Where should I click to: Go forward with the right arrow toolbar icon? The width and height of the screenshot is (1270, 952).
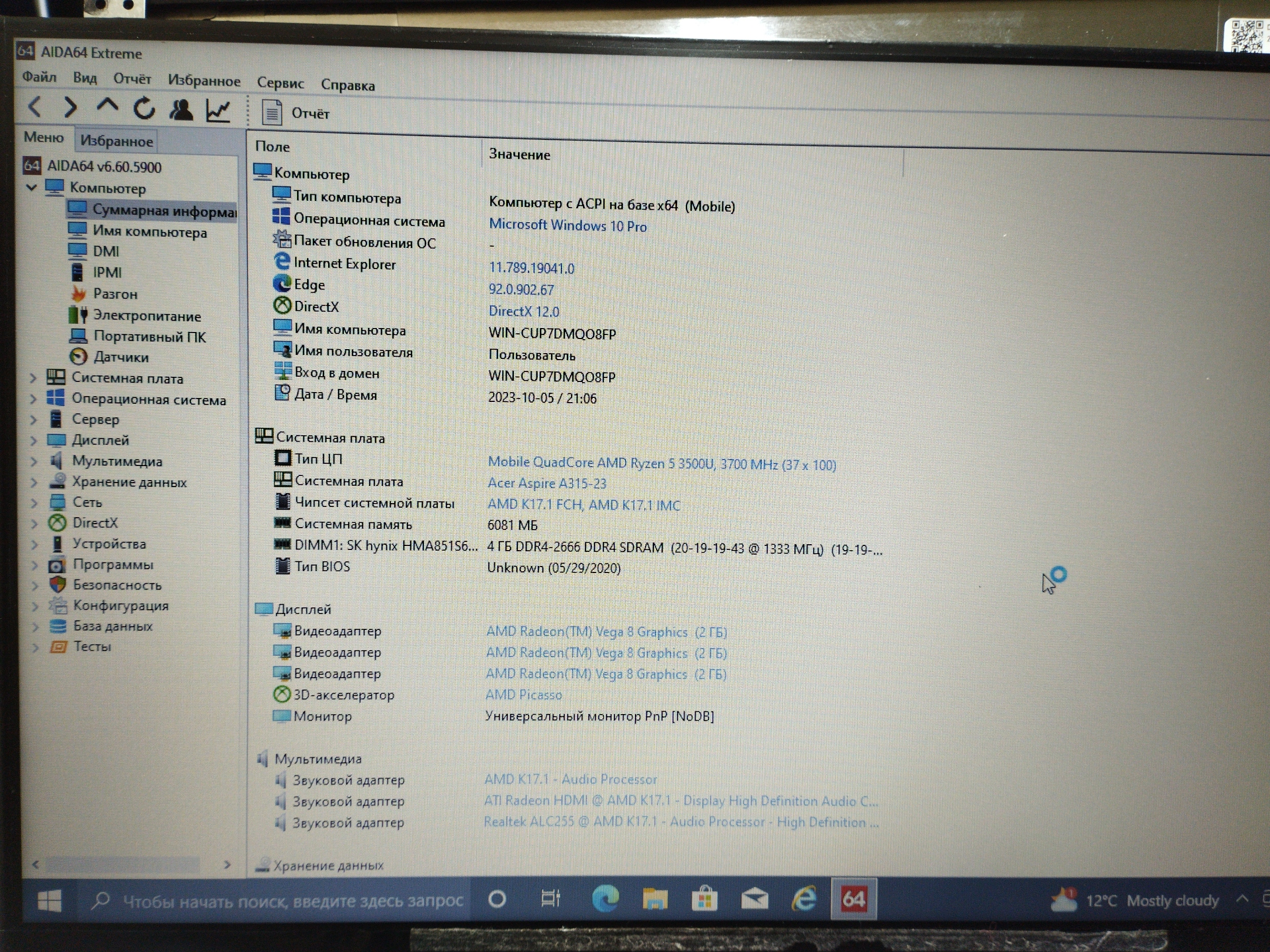pyautogui.click(x=71, y=107)
